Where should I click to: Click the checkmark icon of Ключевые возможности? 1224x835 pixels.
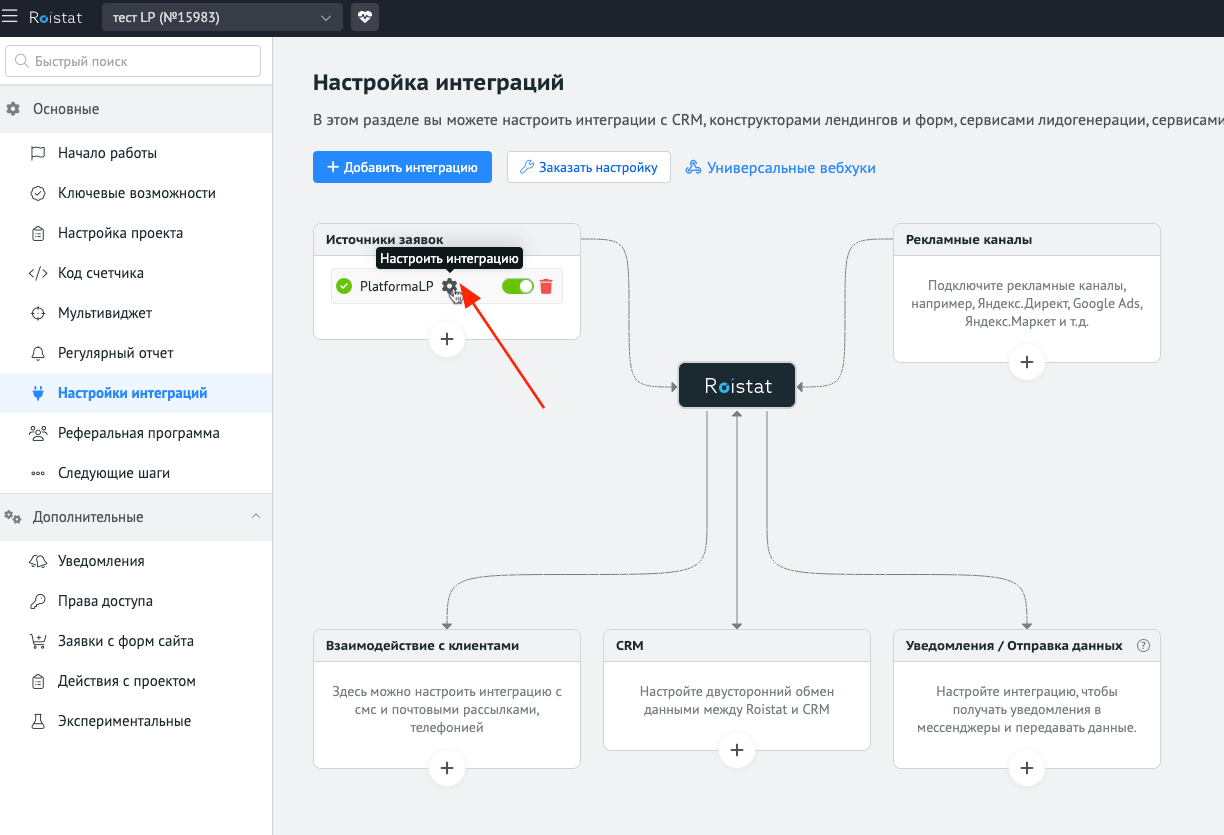click(38, 193)
